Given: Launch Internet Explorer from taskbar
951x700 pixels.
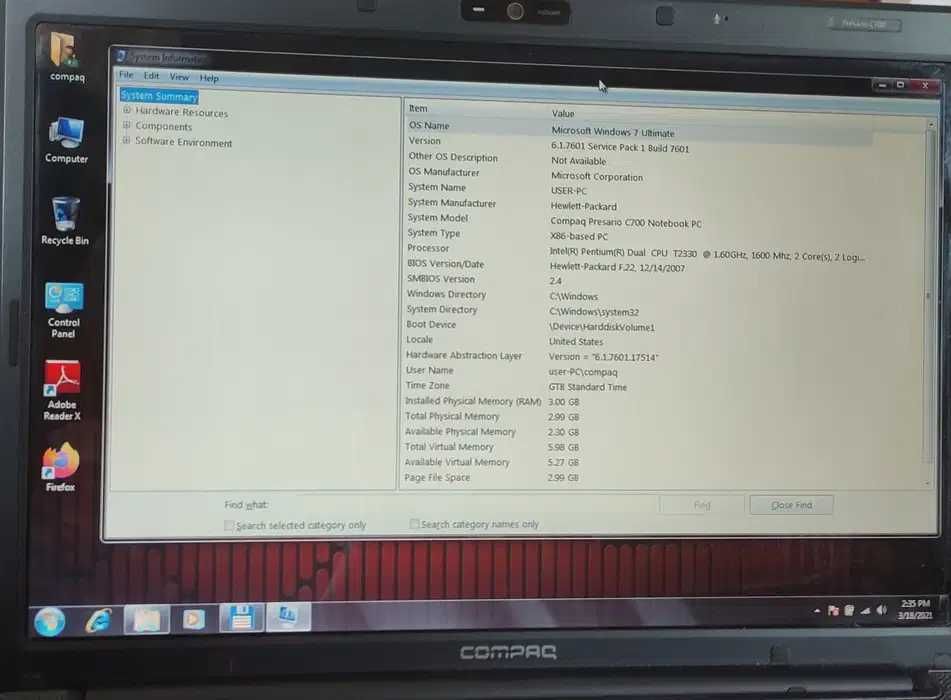Looking at the screenshot, I should (98, 620).
